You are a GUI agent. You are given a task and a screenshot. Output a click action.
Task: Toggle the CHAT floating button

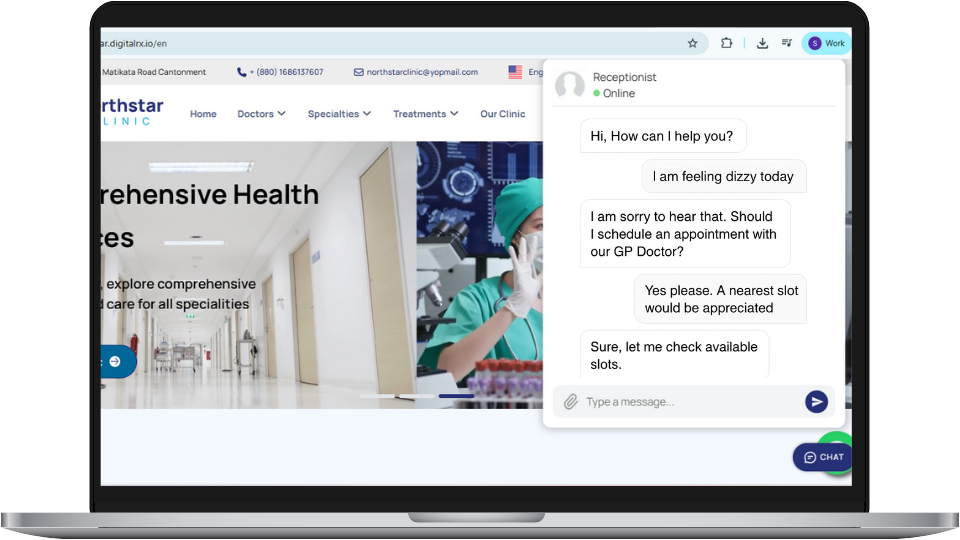click(823, 457)
